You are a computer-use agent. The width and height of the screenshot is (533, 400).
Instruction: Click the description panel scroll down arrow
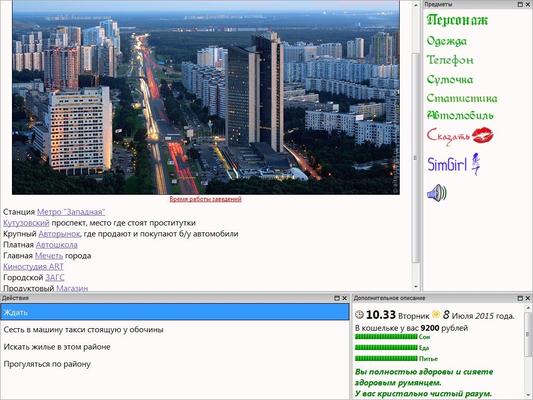tap(528, 395)
